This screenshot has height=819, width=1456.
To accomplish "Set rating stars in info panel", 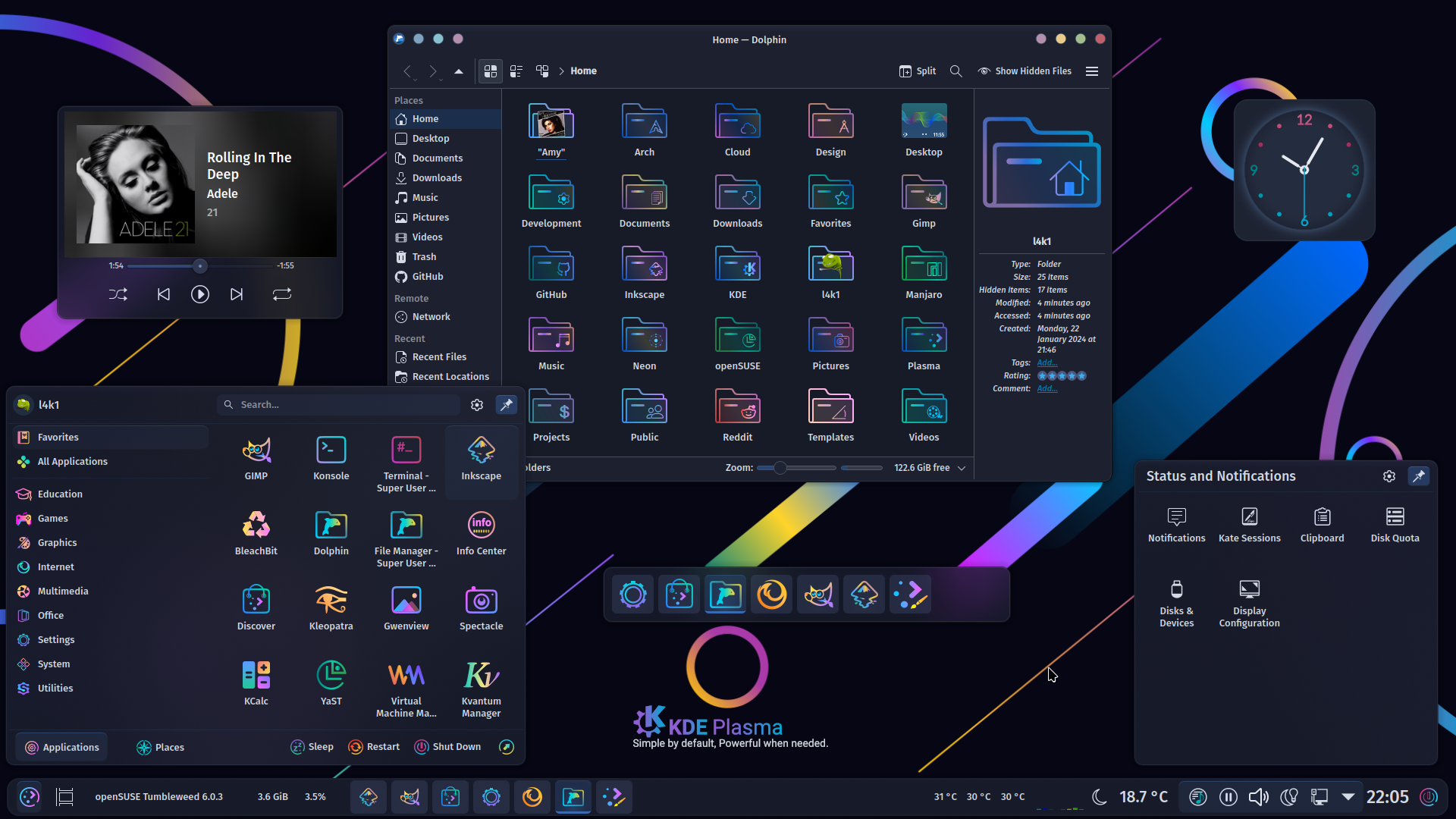I will (x=1061, y=375).
